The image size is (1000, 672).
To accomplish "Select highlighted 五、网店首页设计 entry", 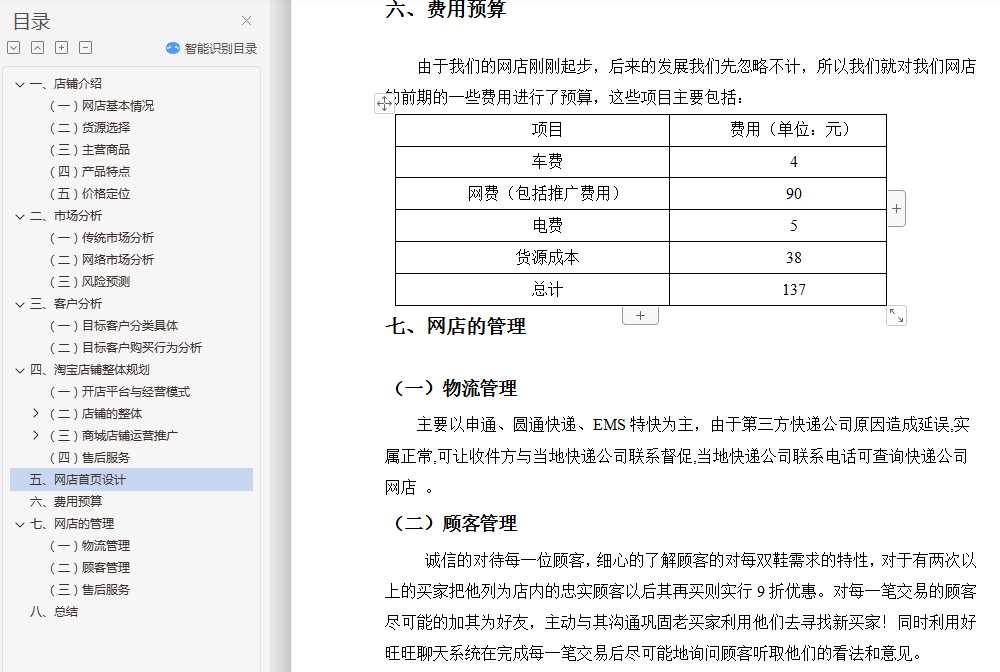I will (131, 479).
